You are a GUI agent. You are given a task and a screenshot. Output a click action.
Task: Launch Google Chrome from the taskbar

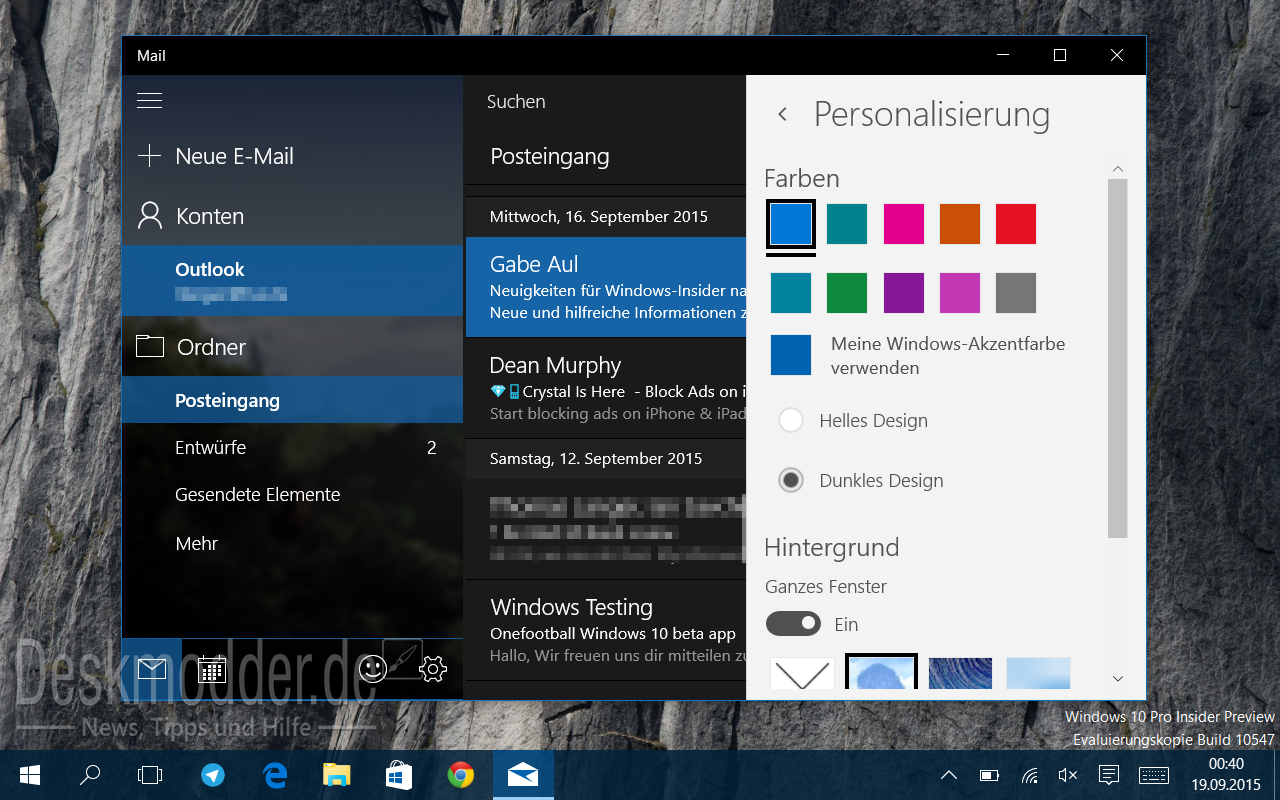[461, 775]
